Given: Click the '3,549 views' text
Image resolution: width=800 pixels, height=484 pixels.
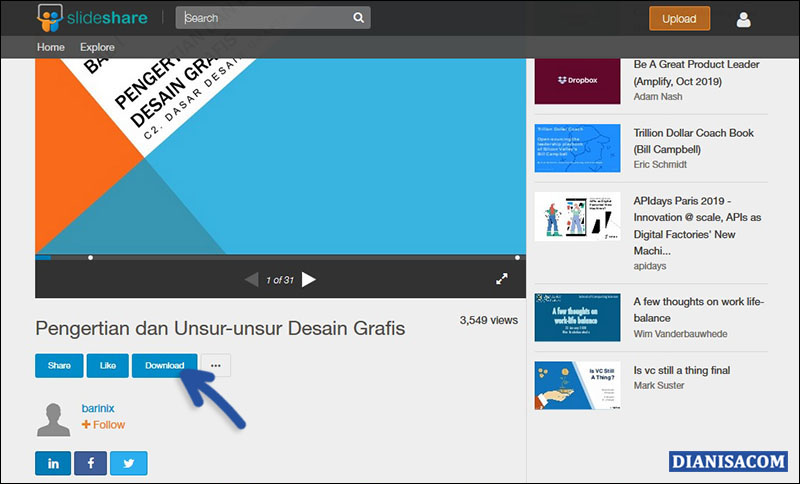Looking at the screenshot, I should pyautogui.click(x=489, y=320).
